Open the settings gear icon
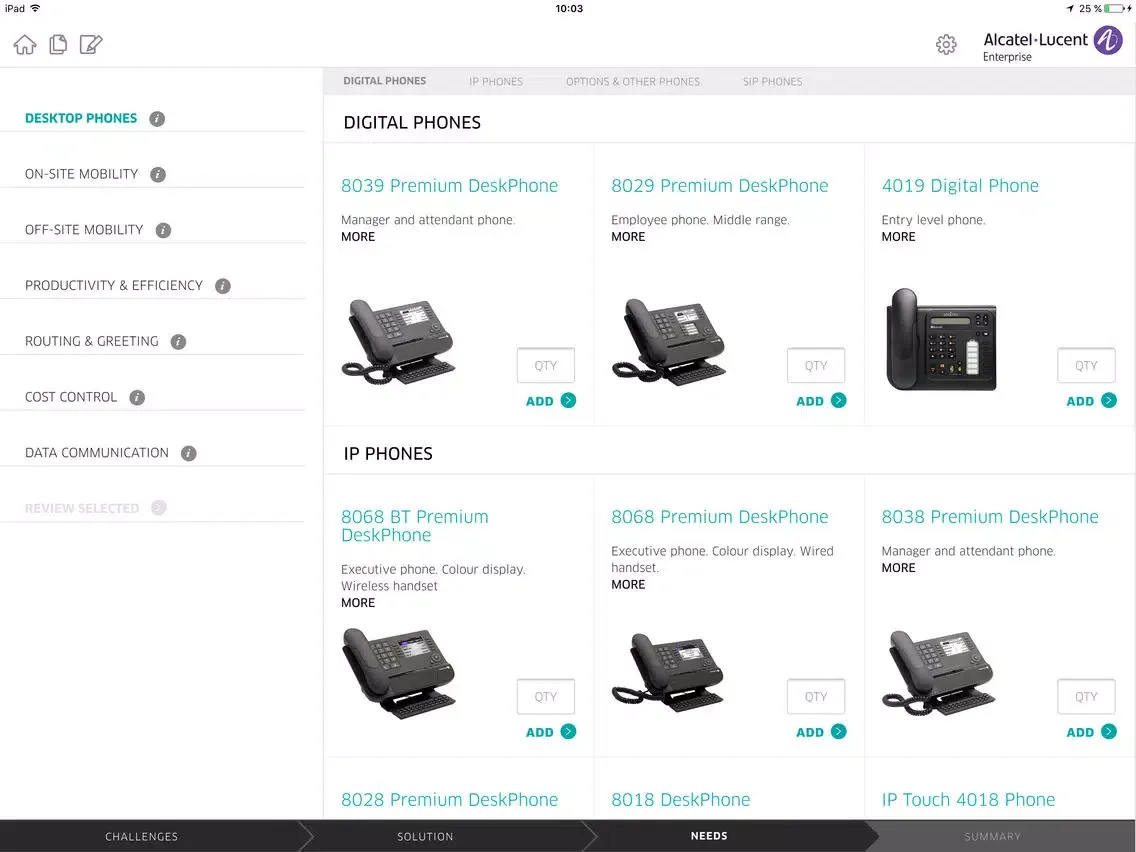 tap(945, 45)
